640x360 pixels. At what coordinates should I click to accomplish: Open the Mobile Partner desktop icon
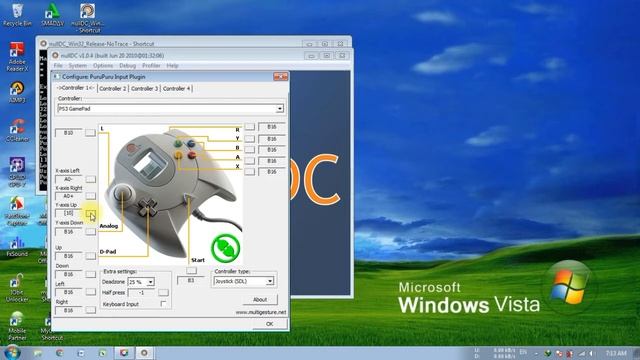pyautogui.click(x=17, y=326)
